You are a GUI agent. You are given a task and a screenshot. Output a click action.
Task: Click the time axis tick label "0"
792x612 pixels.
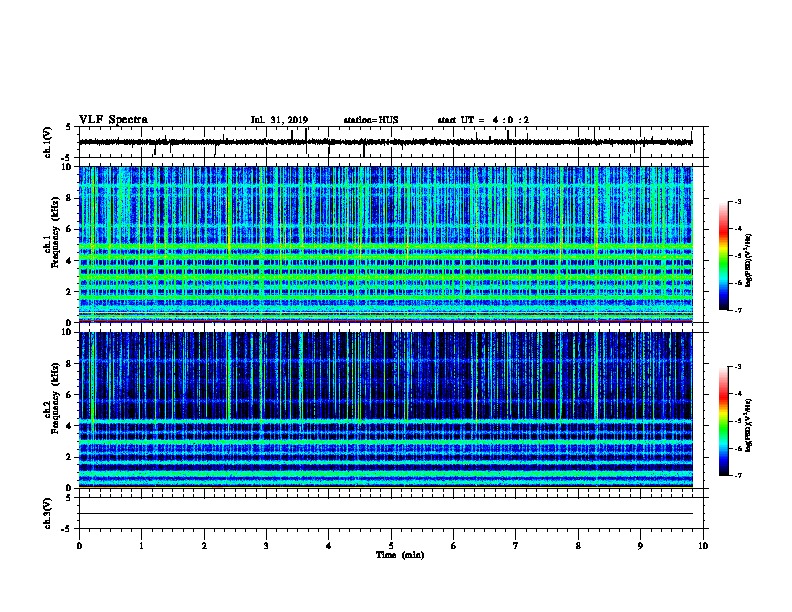pyautogui.click(x=79, y=546)
